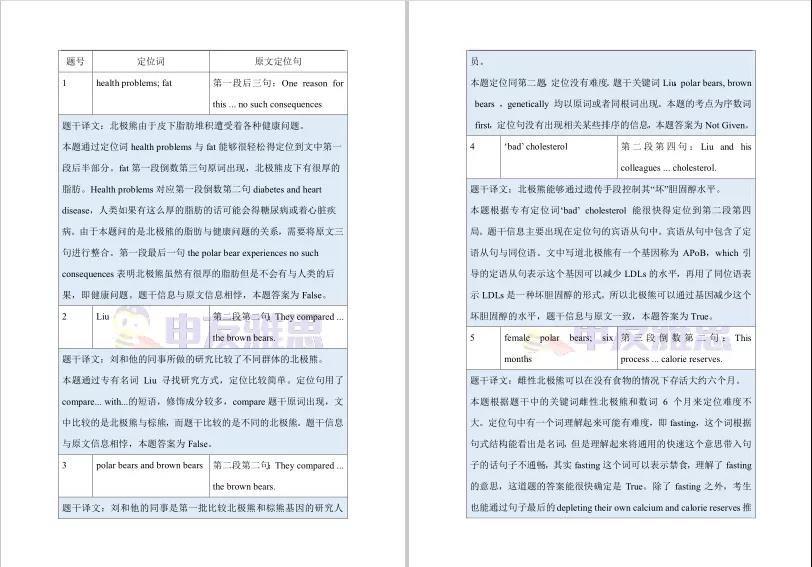
Task: Click the line '题干译文：北极熊能够通过遗传手段控制其"坏"胆固醇水平。'
Action: (596, 189)
